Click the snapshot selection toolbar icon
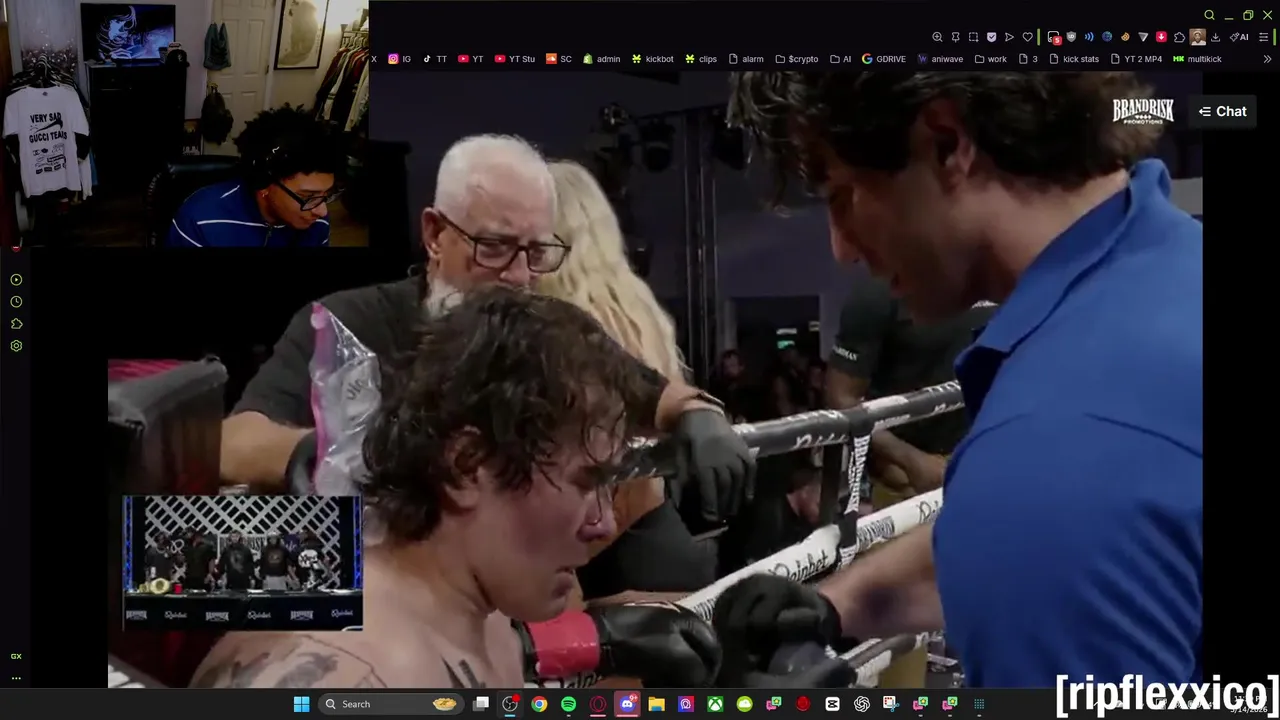This screenshot has height=720, width=1280. (973, 37)
